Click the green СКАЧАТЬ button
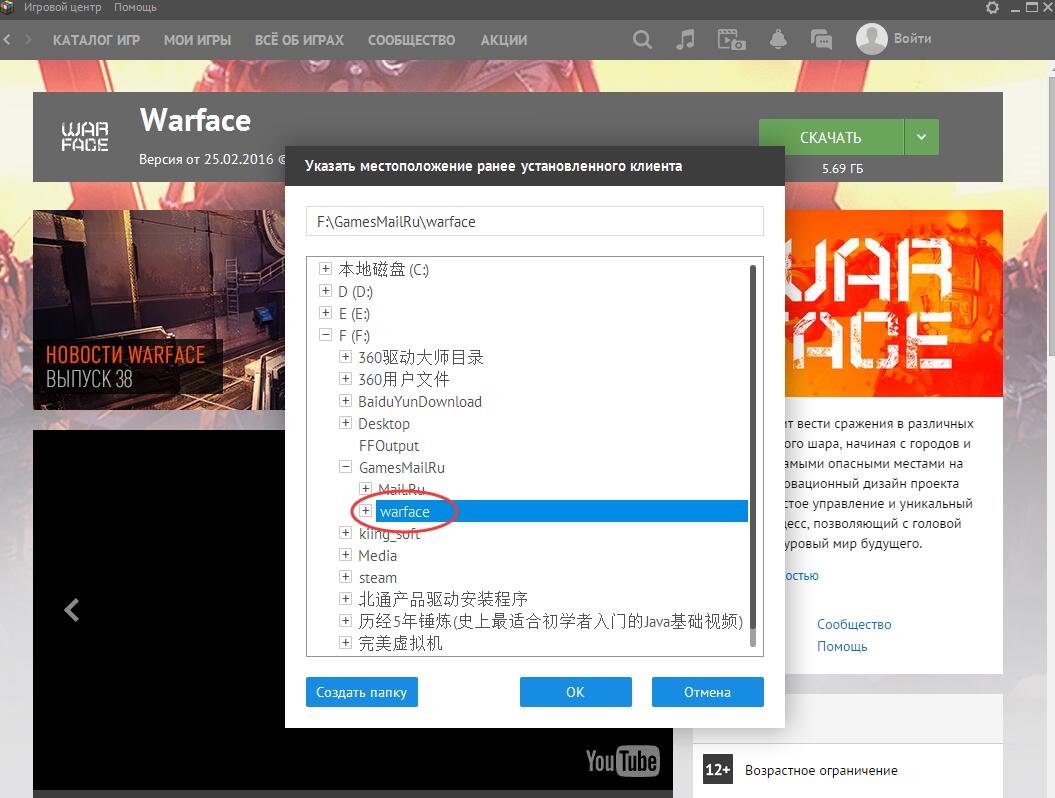This screenshot has height=798, width=1055. [x=831, y=137]
